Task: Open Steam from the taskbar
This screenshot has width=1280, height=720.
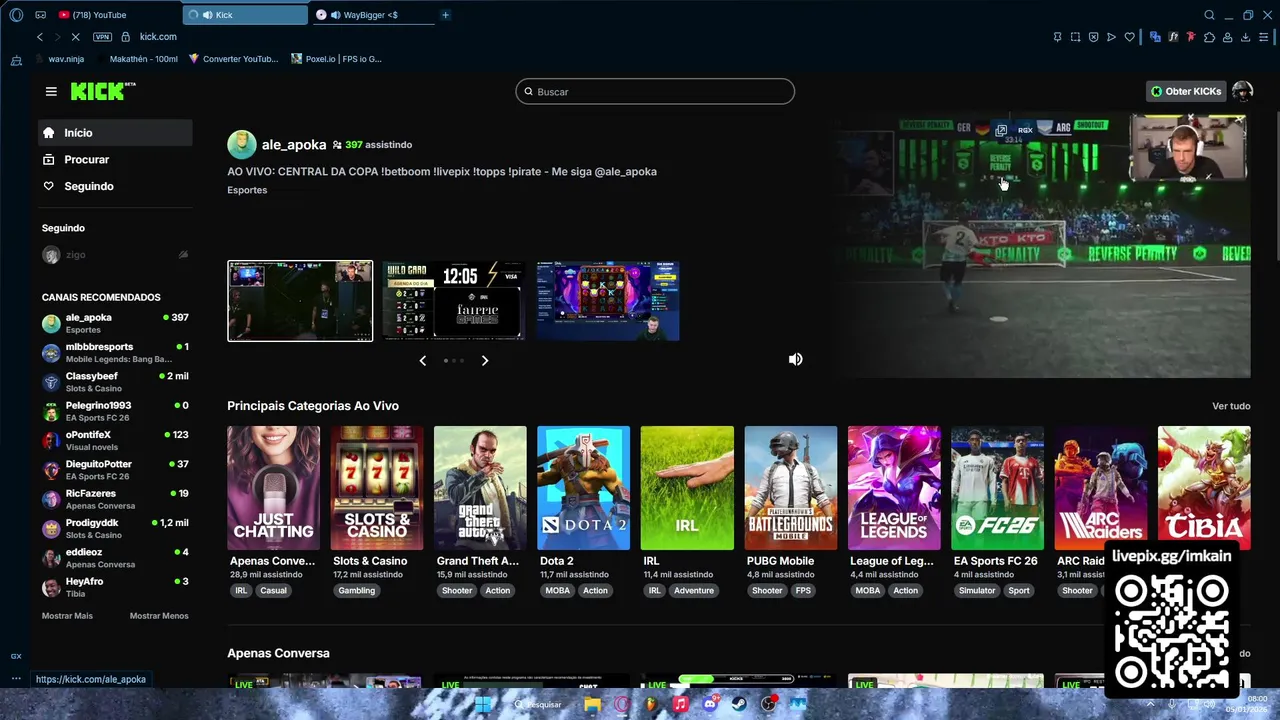Action: tap(739, 704)
